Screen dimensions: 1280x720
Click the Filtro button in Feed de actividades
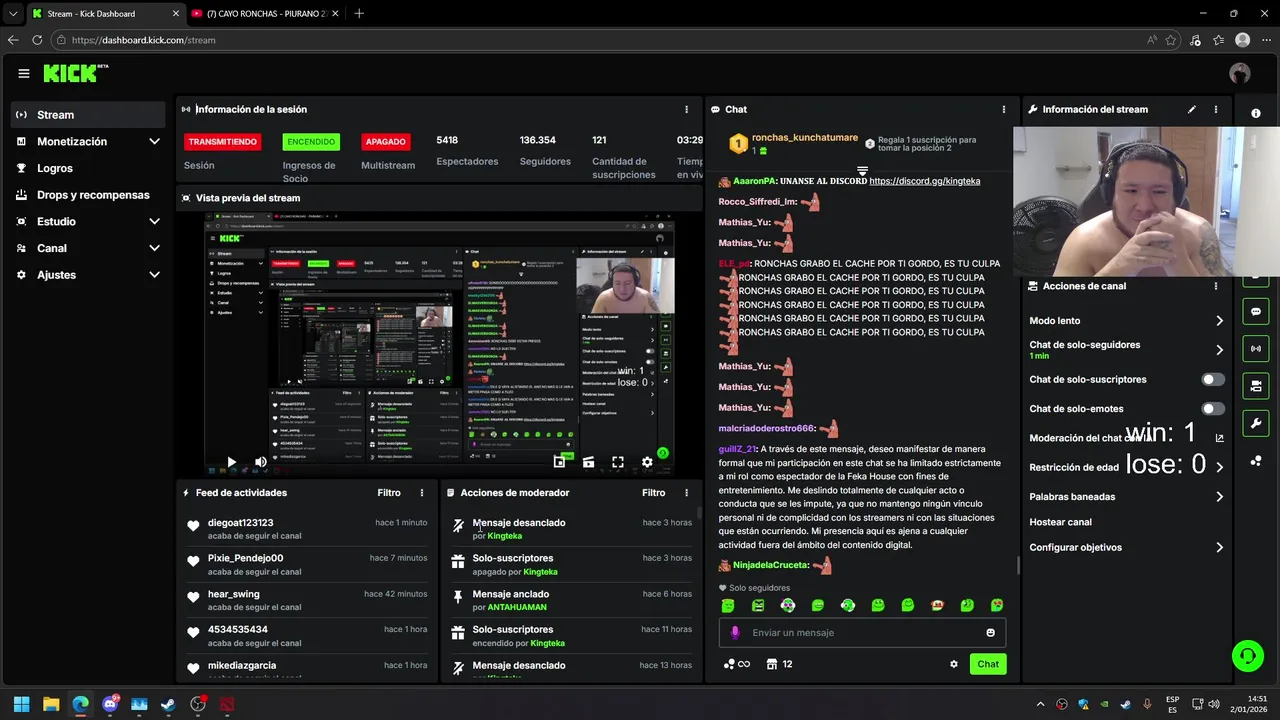click(x=389, y=493)
